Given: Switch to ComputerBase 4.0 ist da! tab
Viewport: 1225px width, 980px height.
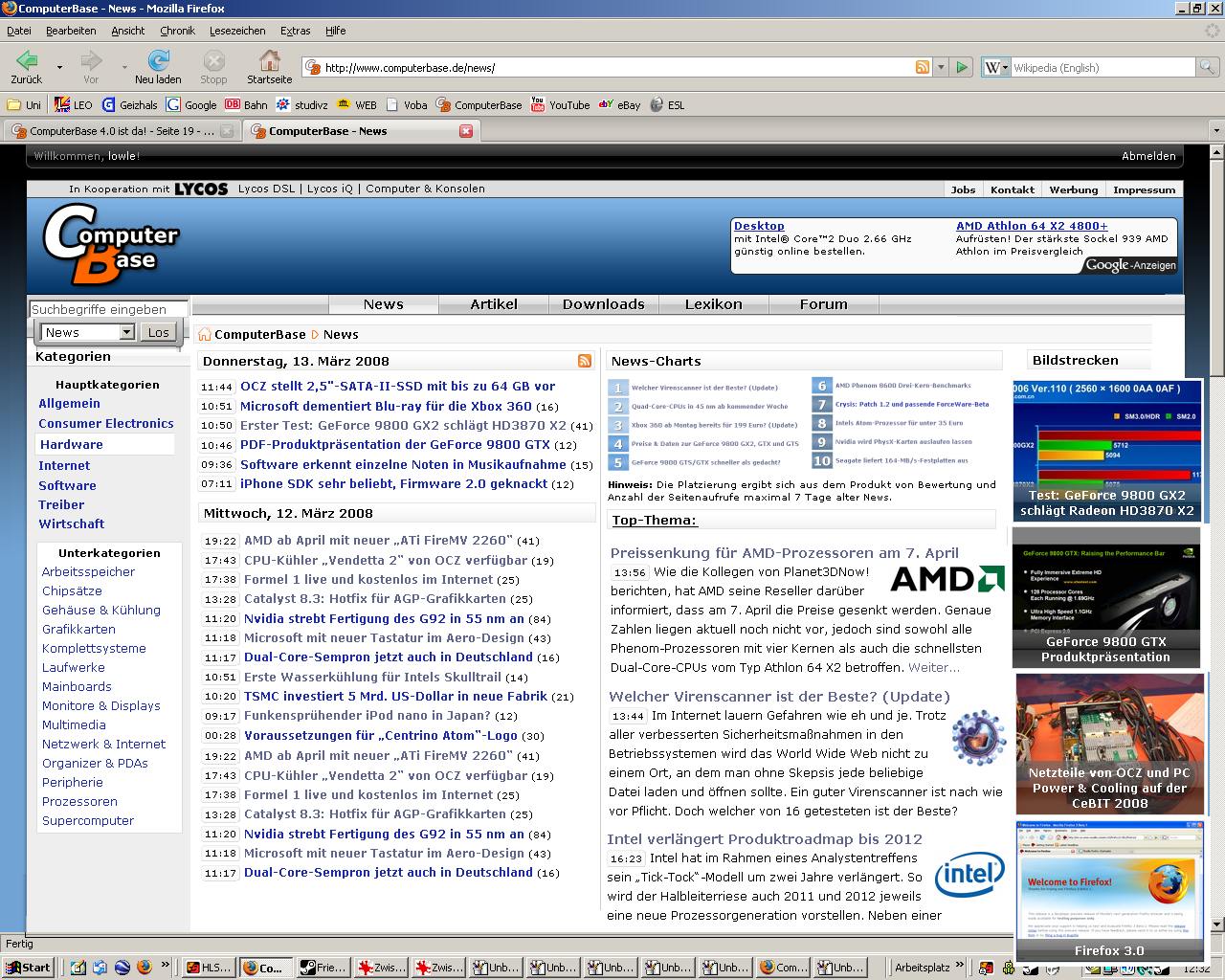Looking at the screenshot, I should (121, 131).
